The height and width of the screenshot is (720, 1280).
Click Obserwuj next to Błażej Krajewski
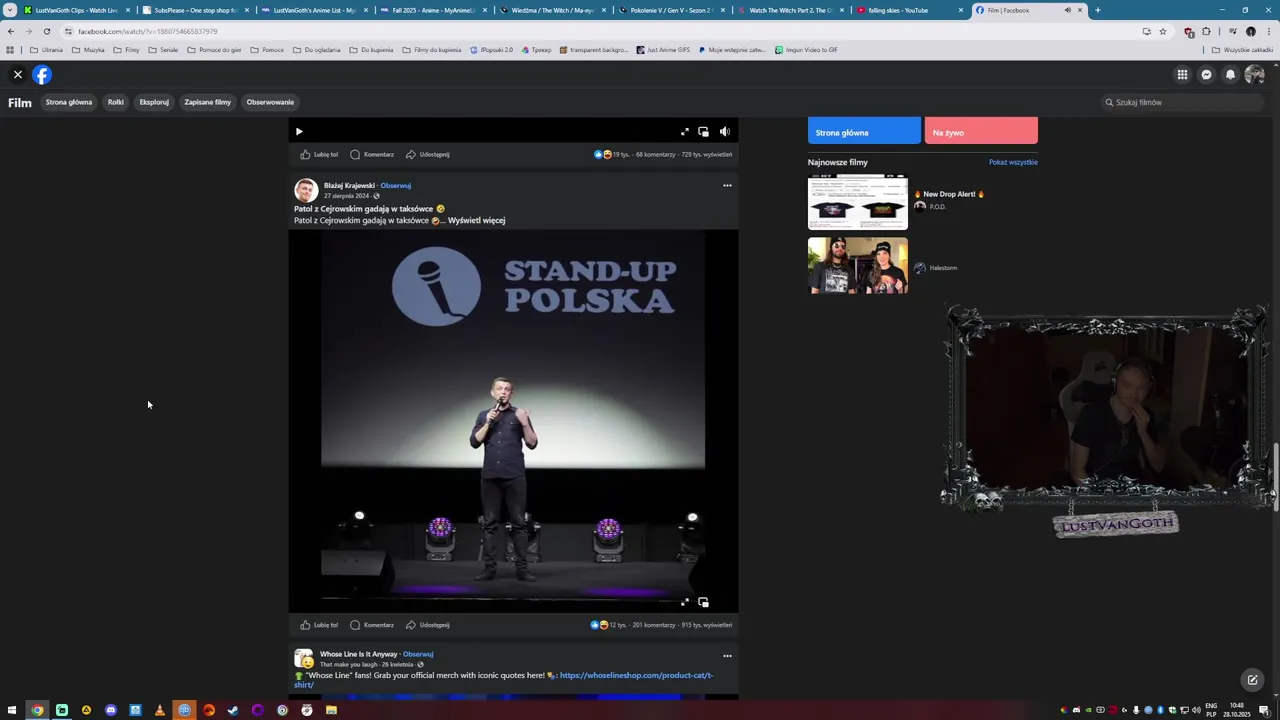click(396, 185)
